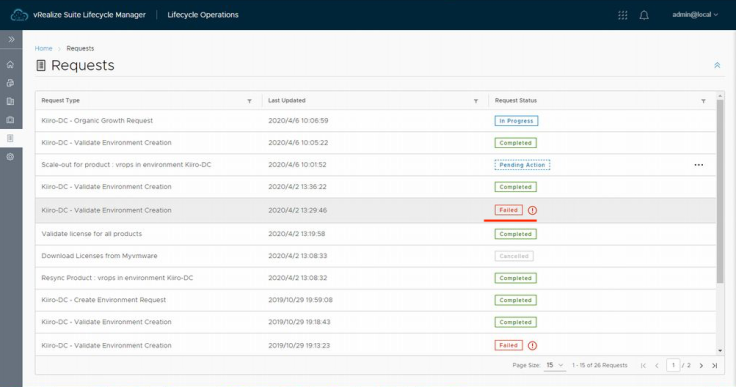The image size is (736, 387).
Task: Go to next page of requests
Action: coord(701,365)
